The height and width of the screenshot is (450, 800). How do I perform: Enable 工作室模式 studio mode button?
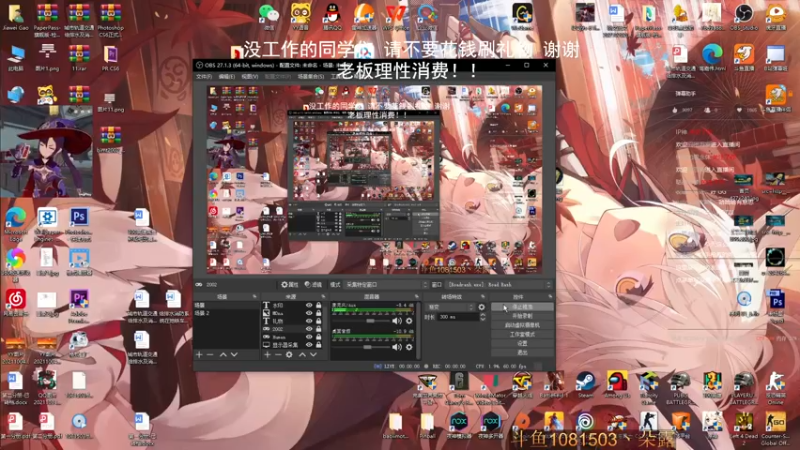point(522,335)
